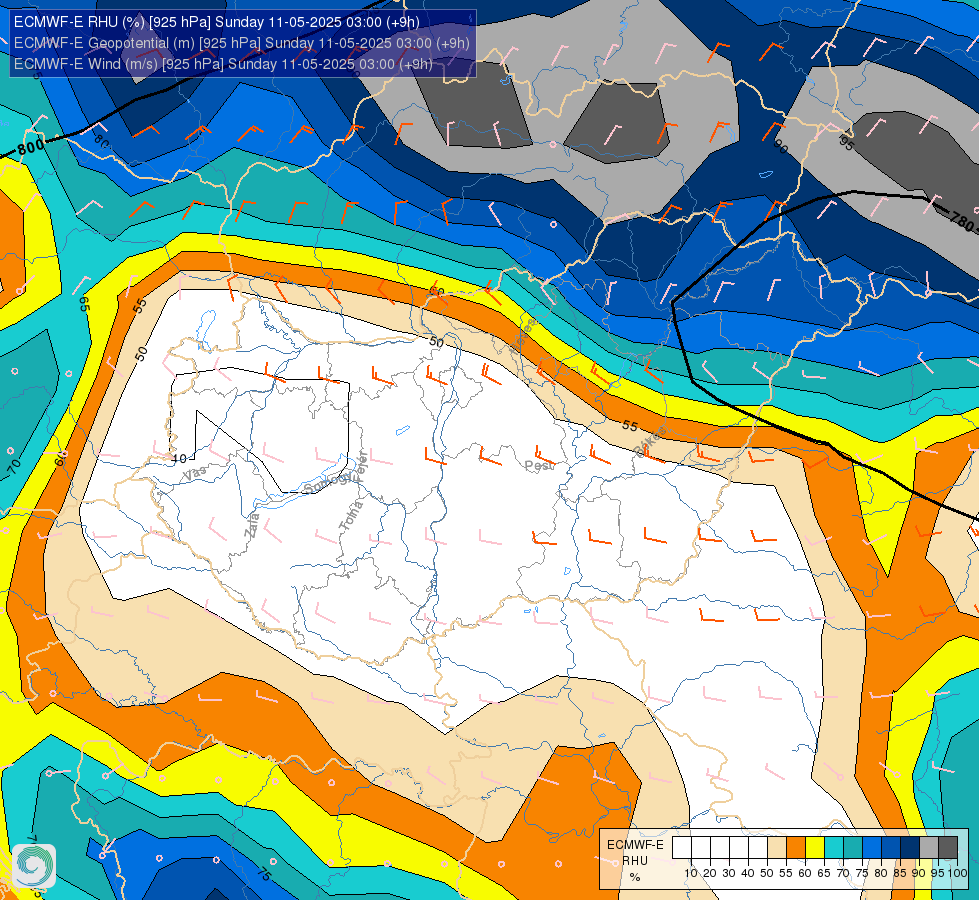Select the ECMWF-E Geopotential (m) title line
The image size is (979, 900).
tap(241, 43)
